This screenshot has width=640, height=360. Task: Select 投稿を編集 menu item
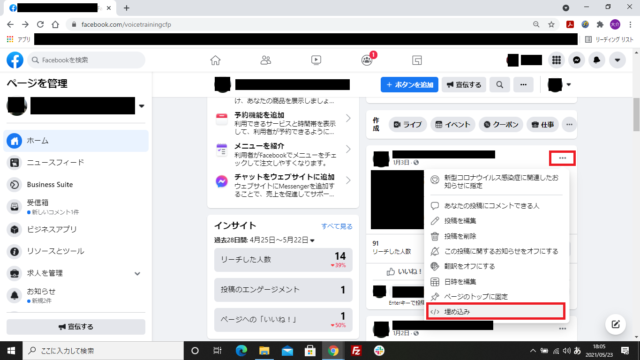(x=496, y=221)
